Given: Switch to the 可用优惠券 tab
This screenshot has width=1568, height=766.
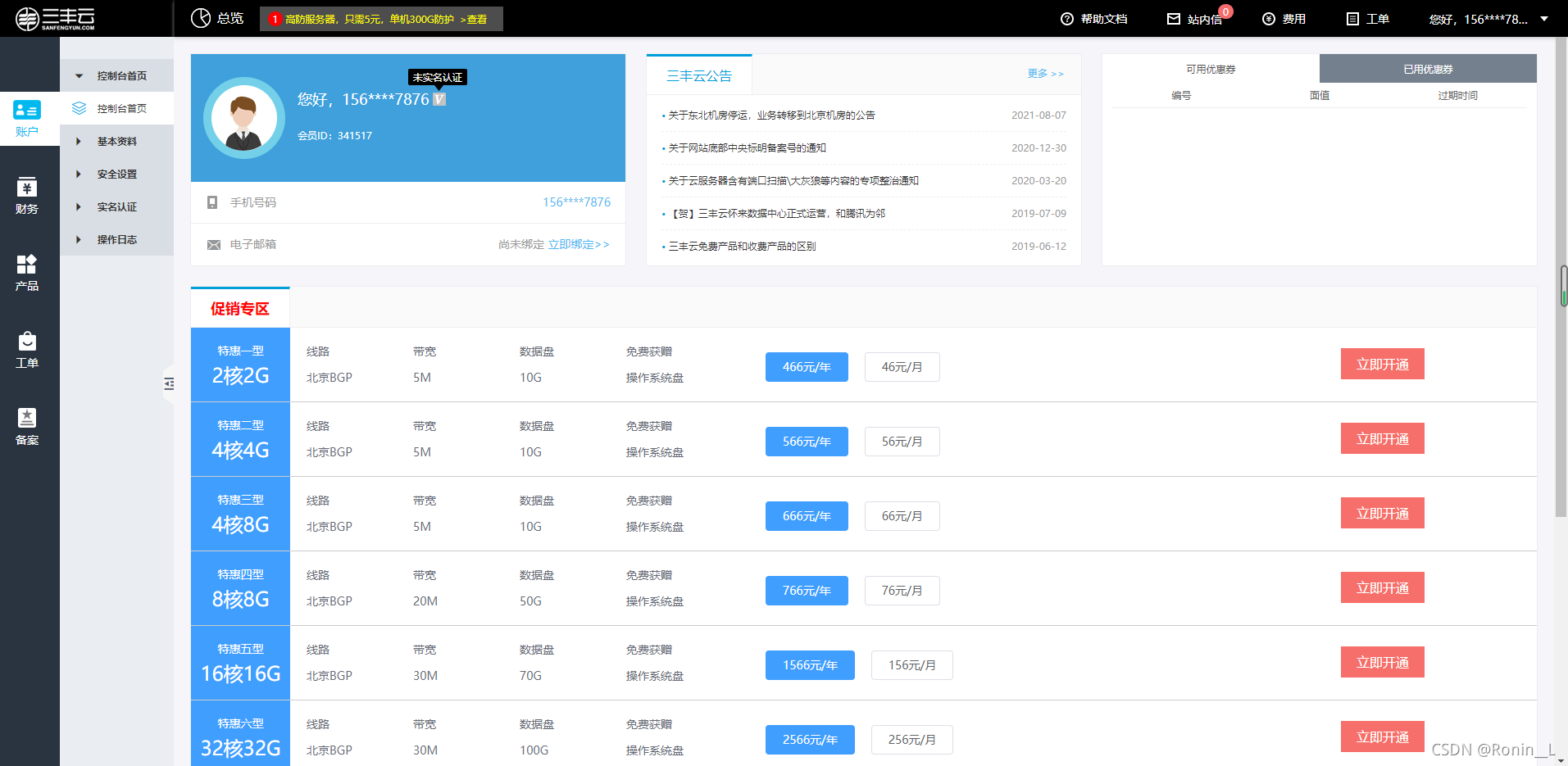Looking at the screenshot, I should [1211, 69].
